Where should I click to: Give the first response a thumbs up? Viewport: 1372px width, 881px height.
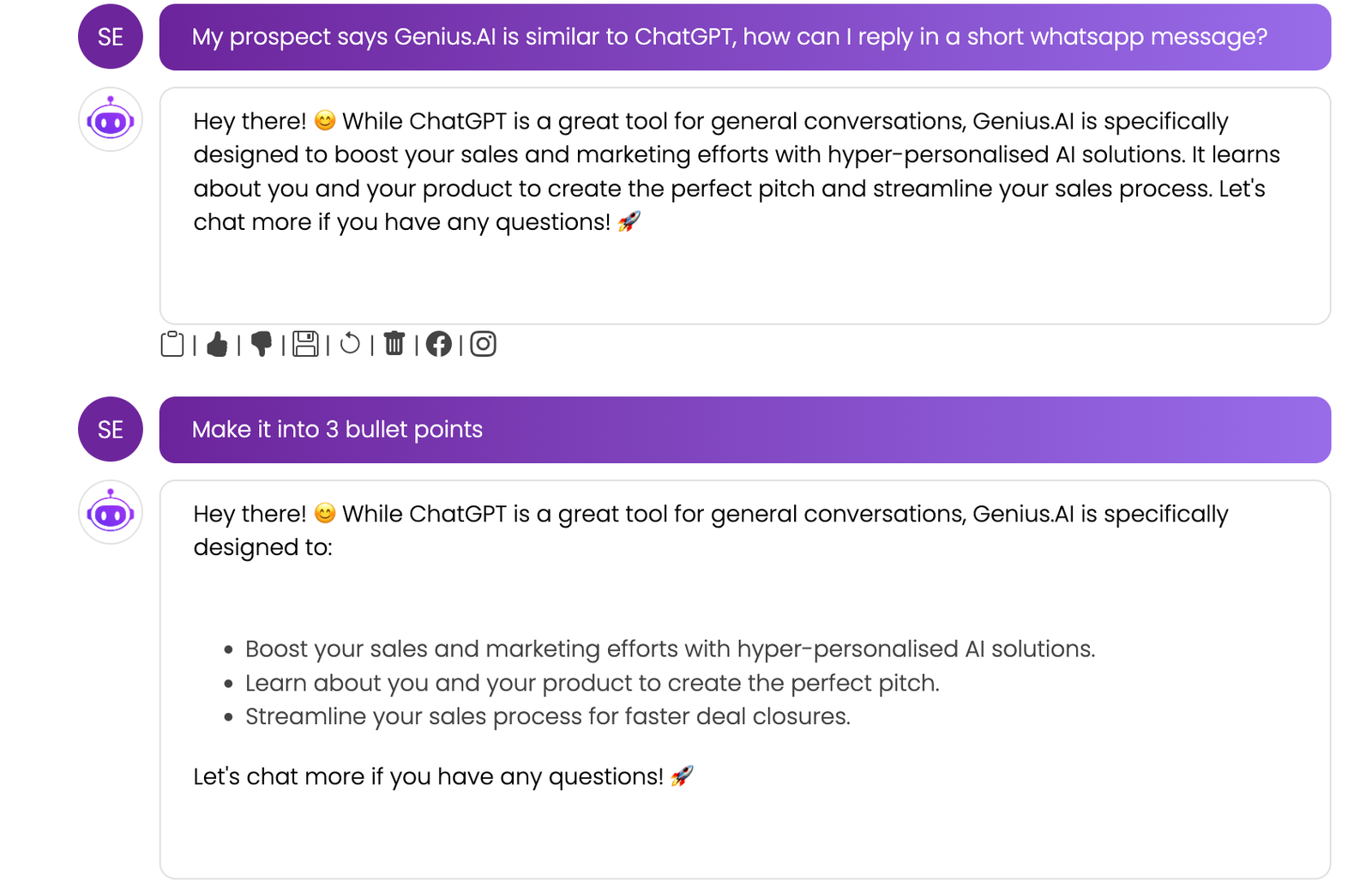217,344
